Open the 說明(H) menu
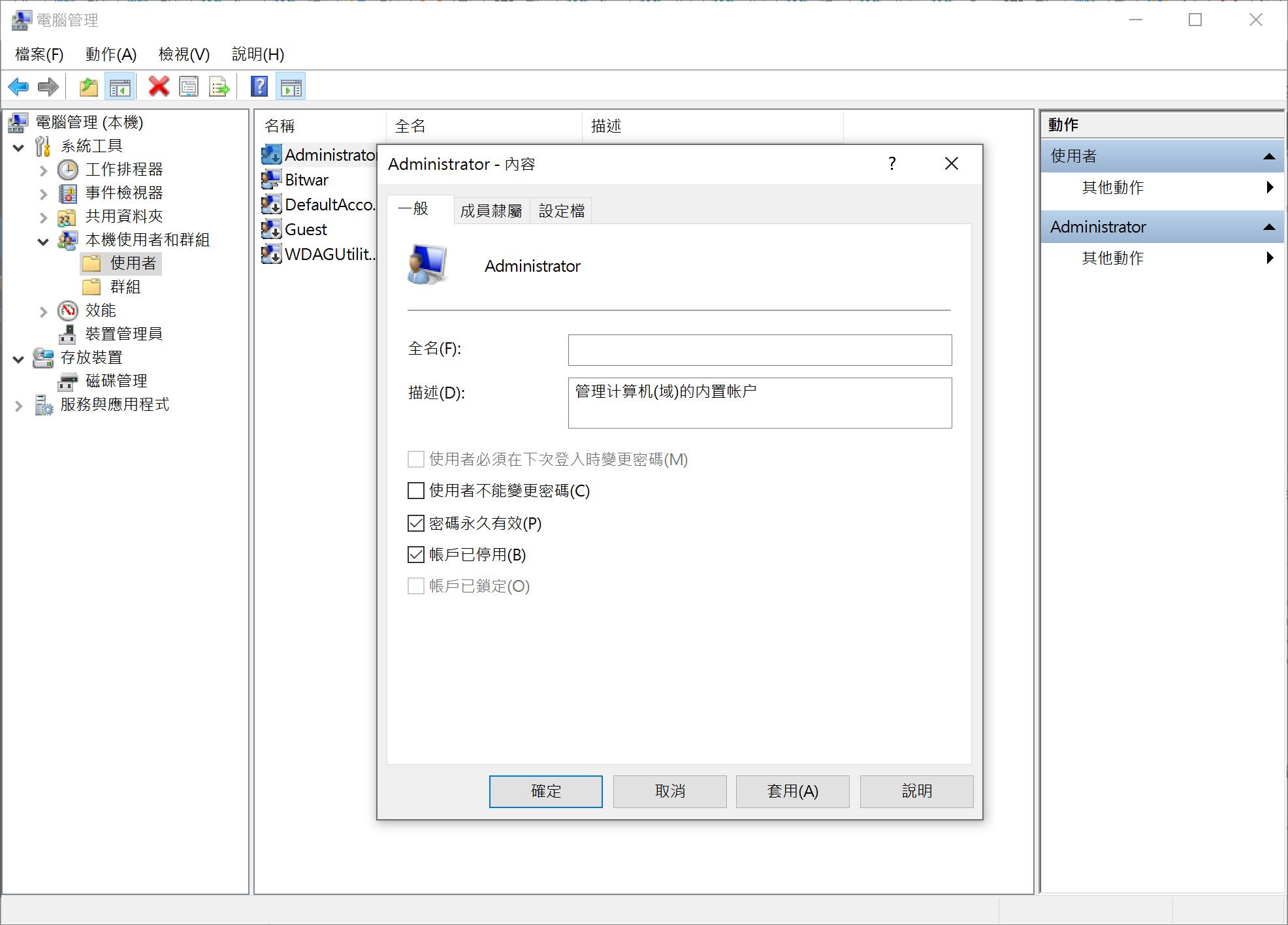This screenshot has width=1288, height=925. point(258,54)
